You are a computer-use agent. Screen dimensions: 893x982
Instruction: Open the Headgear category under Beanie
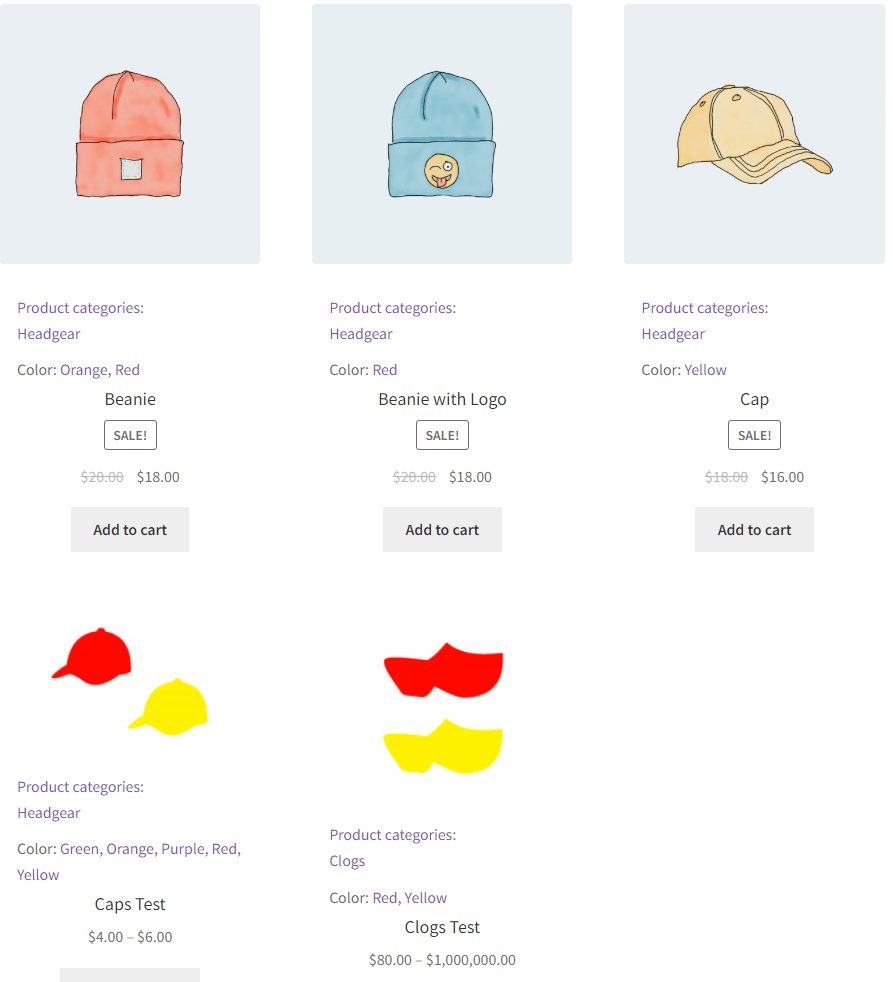pos(49,334)
